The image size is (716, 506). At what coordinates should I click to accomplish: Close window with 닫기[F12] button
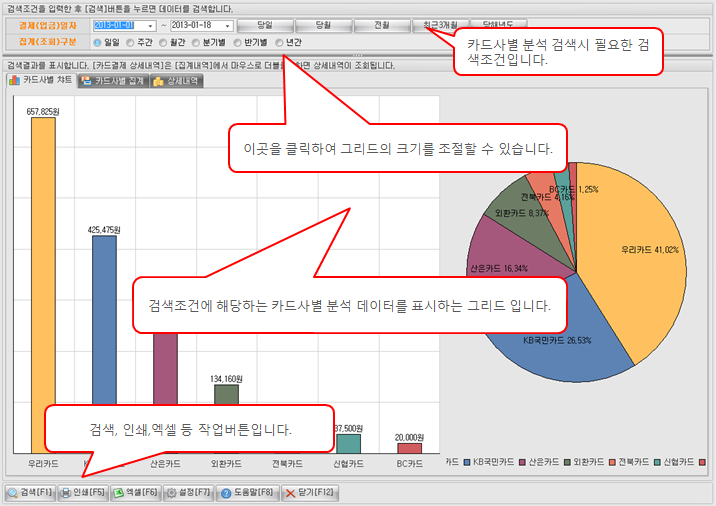pyautogui.click(x=310, y=493)
